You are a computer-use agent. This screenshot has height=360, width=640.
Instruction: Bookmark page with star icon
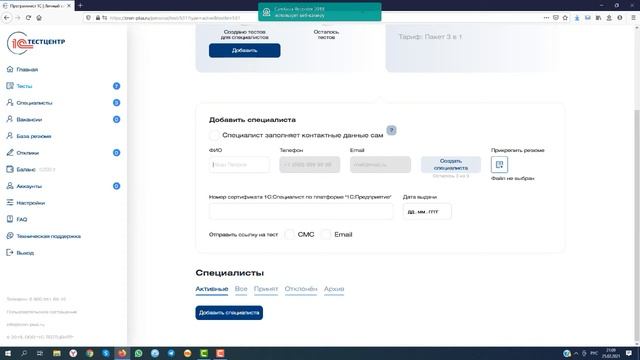click(x=565, y=18)
